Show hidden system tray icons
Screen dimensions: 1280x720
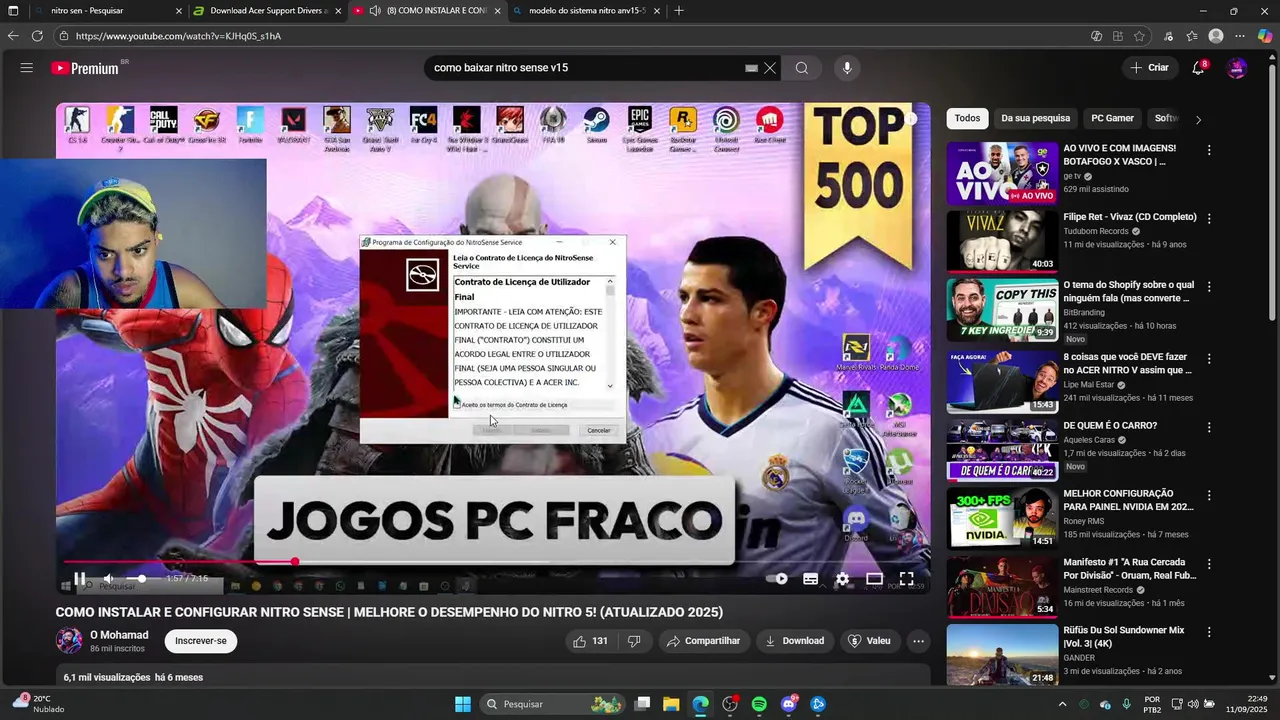tap(1061, 704)
